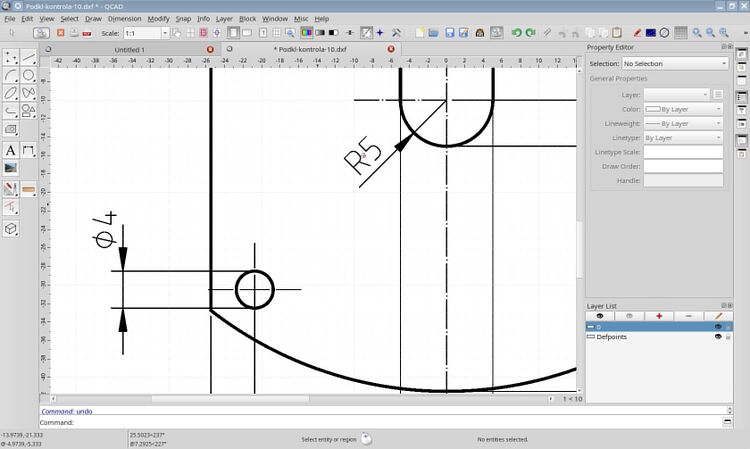Open the Dimension menu
Image resolution: width=750 pixels, height=449 pixels.
pyautogui.click(x=124, y=18)
